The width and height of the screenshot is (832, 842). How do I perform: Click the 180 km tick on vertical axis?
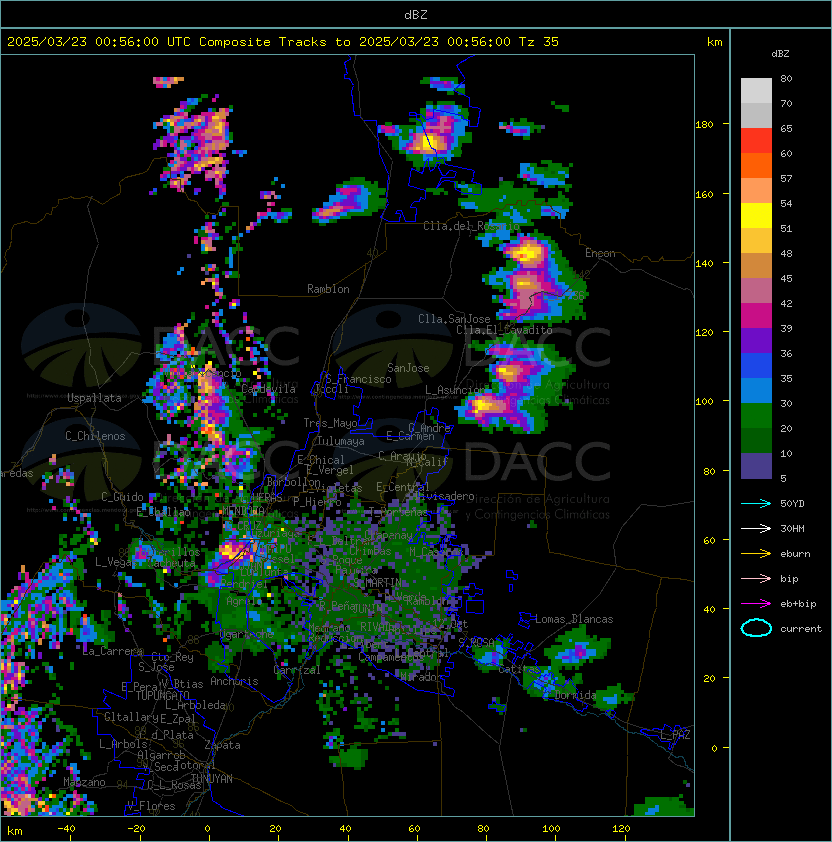click(704, 125)
